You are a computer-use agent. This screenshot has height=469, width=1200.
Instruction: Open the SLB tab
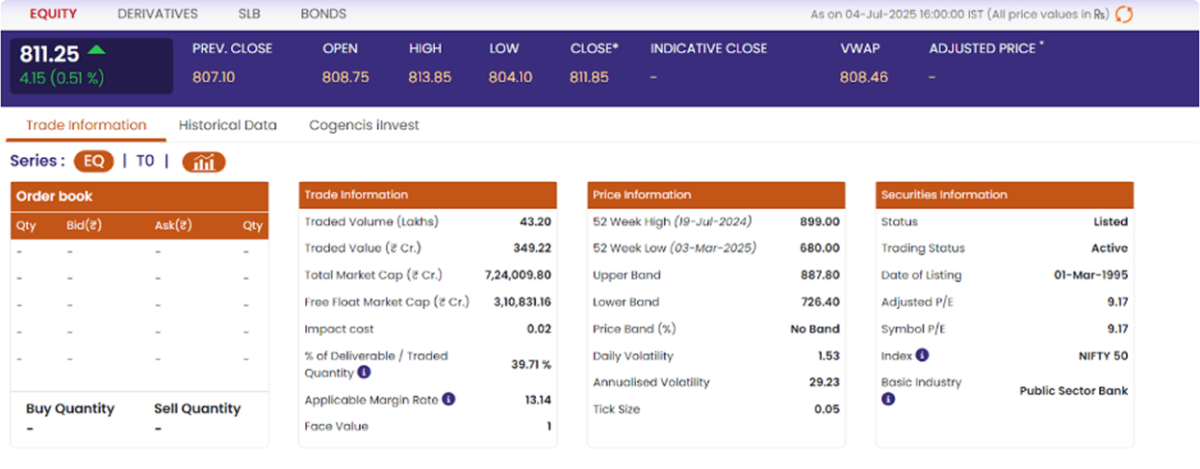click(x=250, y=14)
